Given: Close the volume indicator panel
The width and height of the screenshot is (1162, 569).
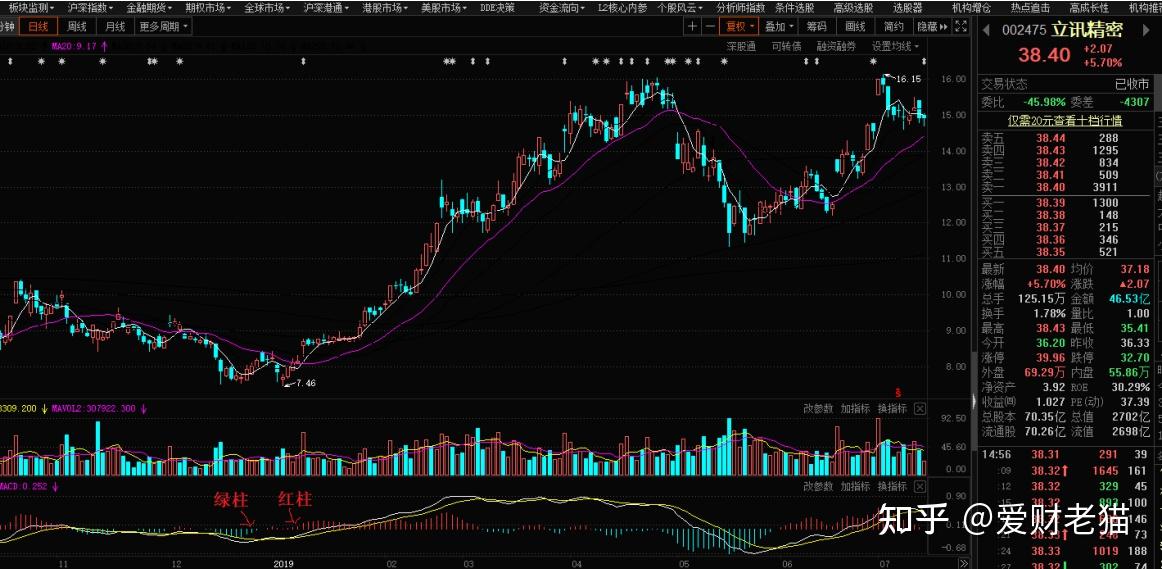Looking at the screenshot, I should click(x=920, y=408).
